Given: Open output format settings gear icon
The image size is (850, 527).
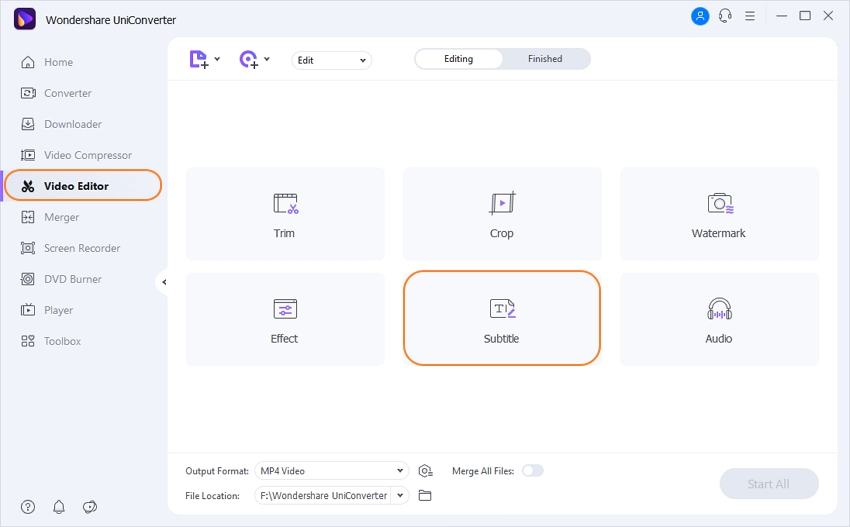Looking at the screenshot, I should 426,471.
